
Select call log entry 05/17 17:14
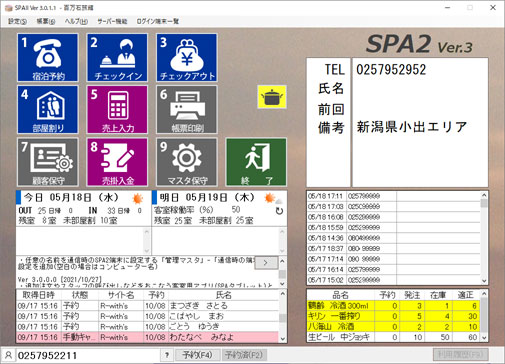coord(393,259)
